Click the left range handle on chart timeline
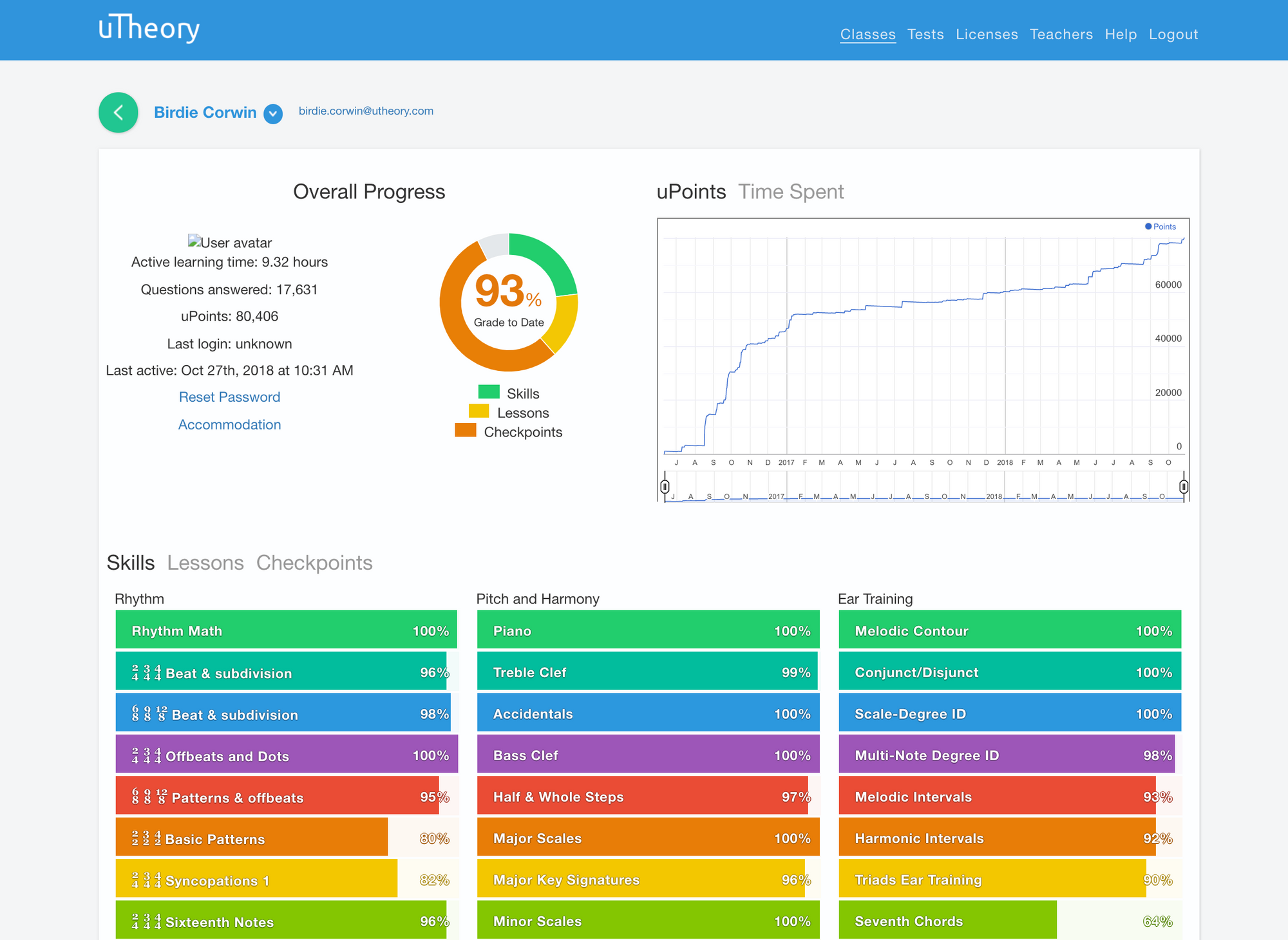Image resolution: width=1288 pixels, height=940 pixels. [x=665, y=486]
